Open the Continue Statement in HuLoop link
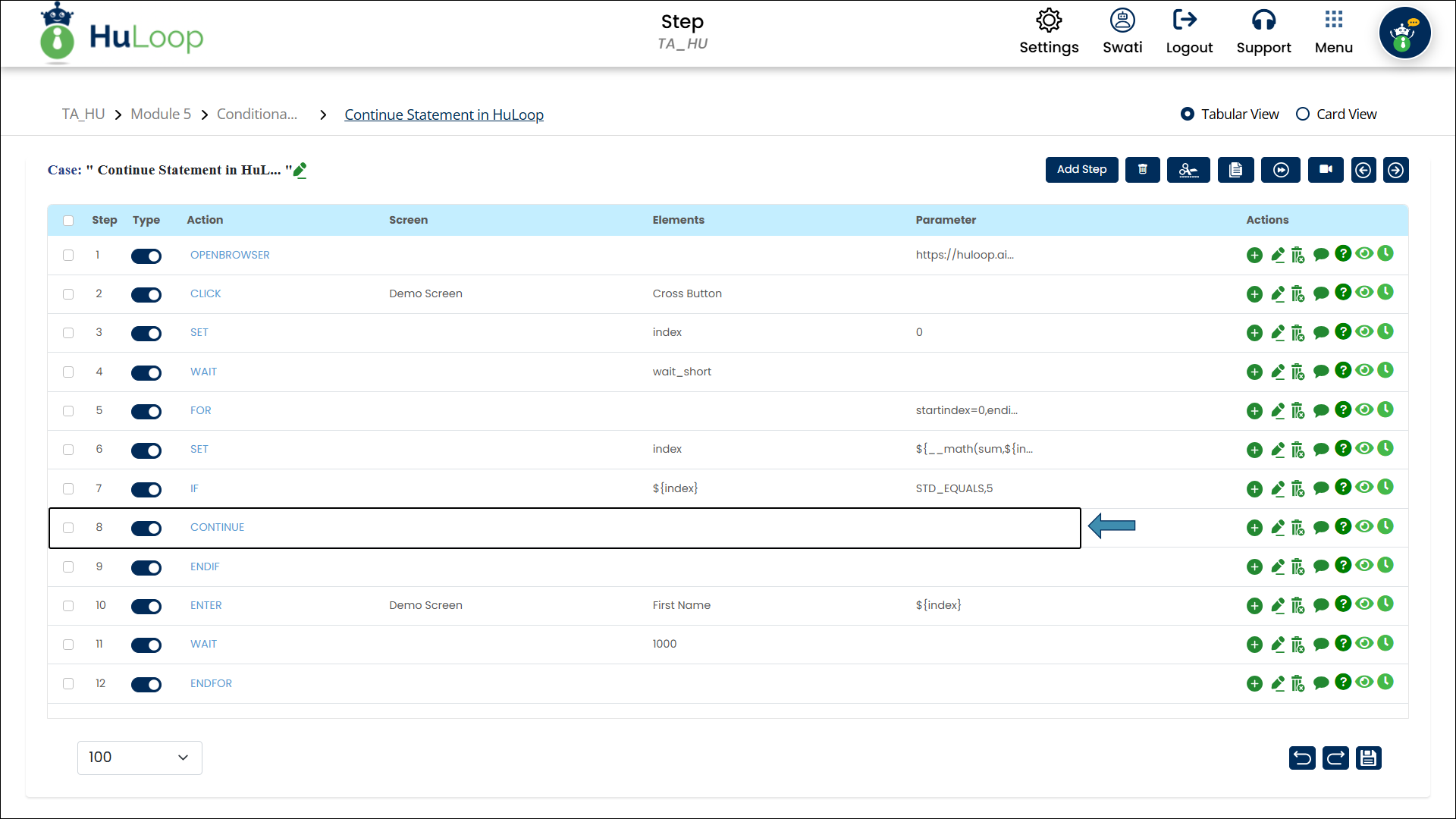Image resolution: width=1456 pixels, height=819 pixels. point(444,115)
